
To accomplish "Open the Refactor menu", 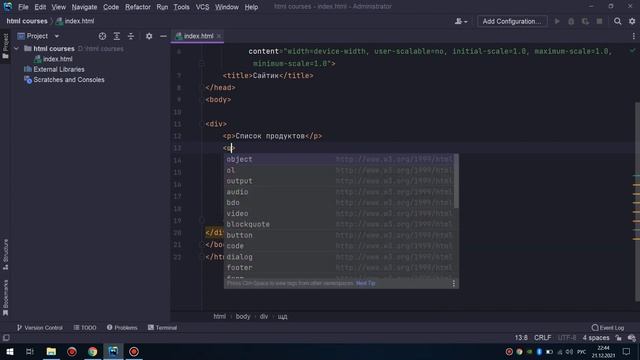I will point(138,7).
